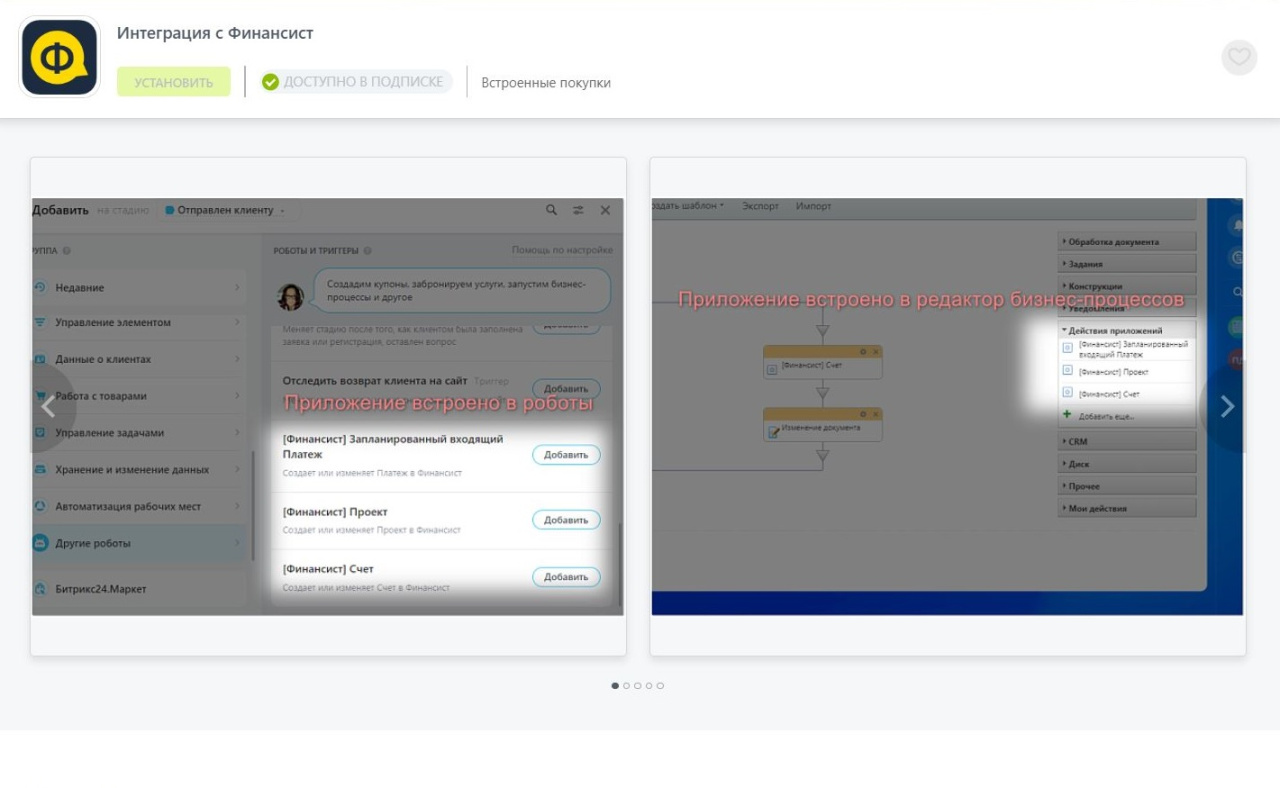Go to previous screenshot with left arrow
The image size is (1280, 788).
point(48,406)
